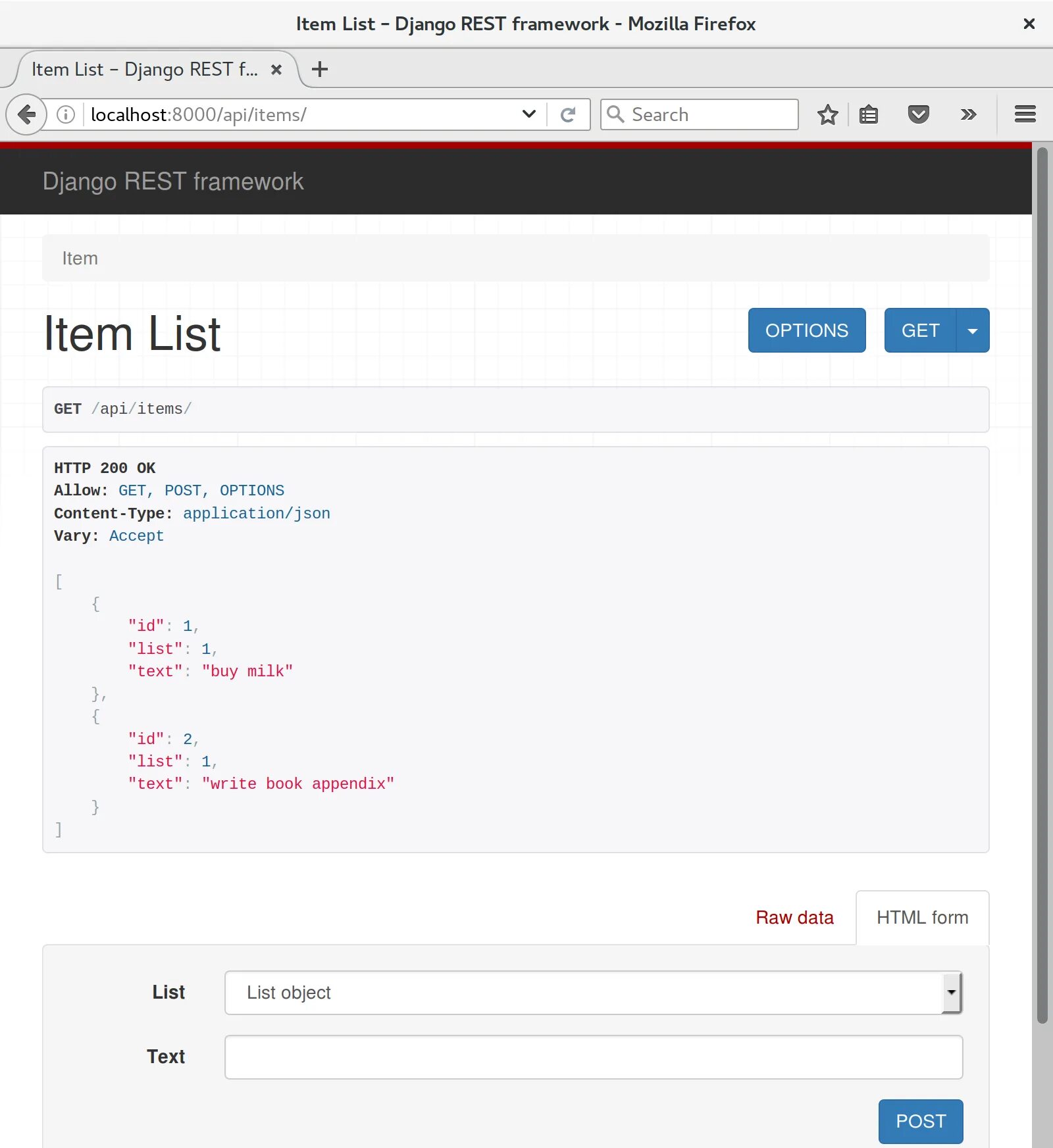Open a new tab with plus icon
The width and height of the screenshot is (1053, 1148).
(320, 69)
